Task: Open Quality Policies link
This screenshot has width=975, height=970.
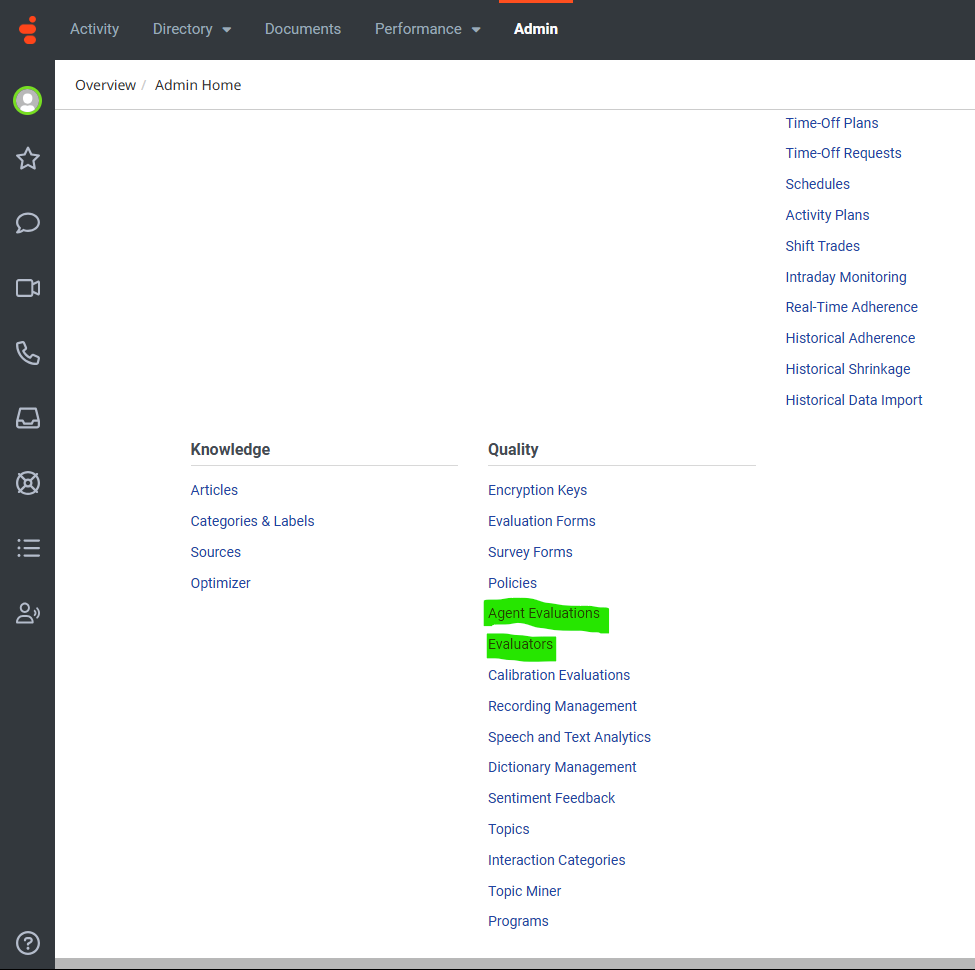Action: click(x=512, y=583)
